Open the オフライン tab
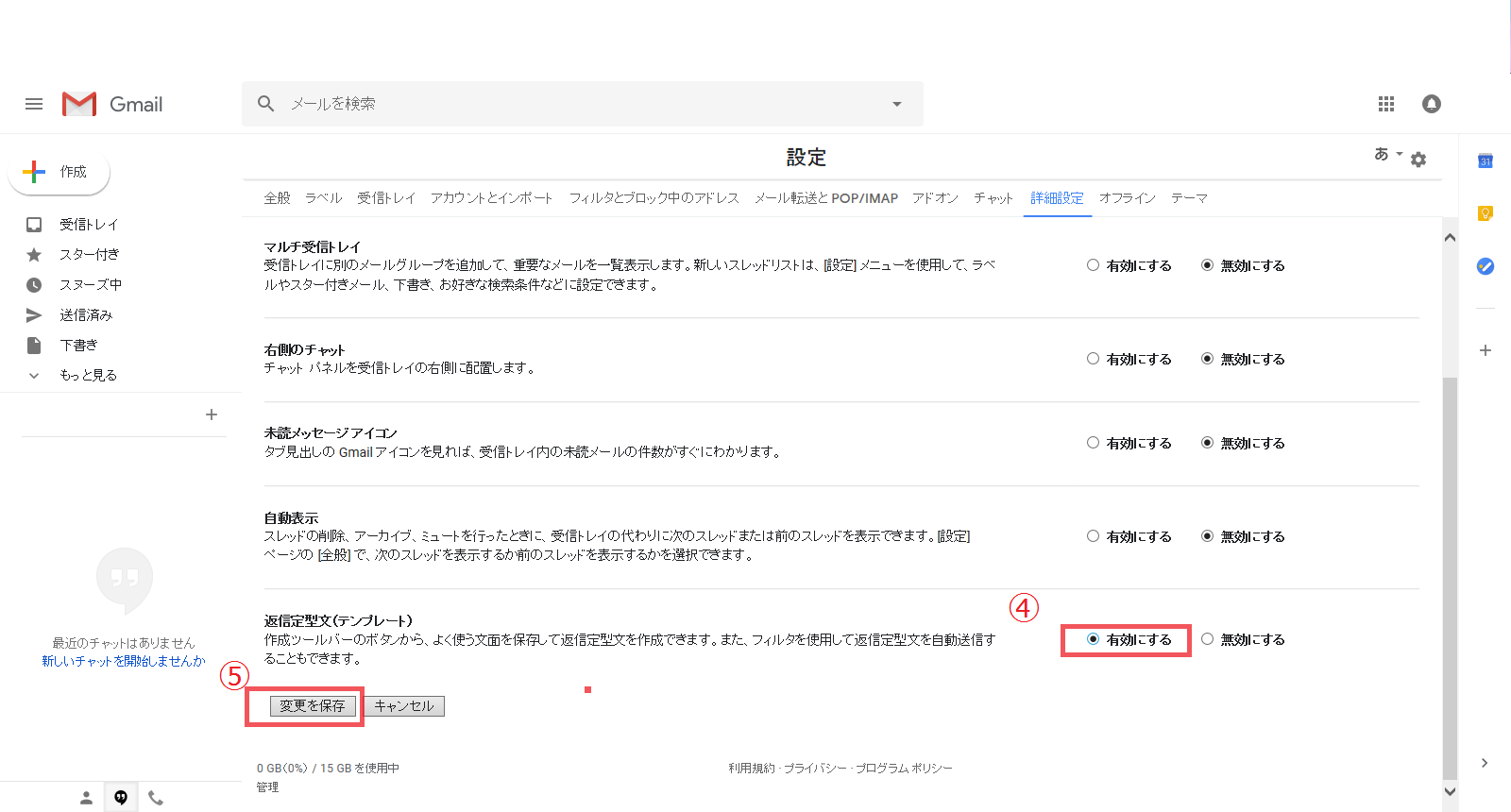Screen dimensions: 1511x812 coord(1128,198)
